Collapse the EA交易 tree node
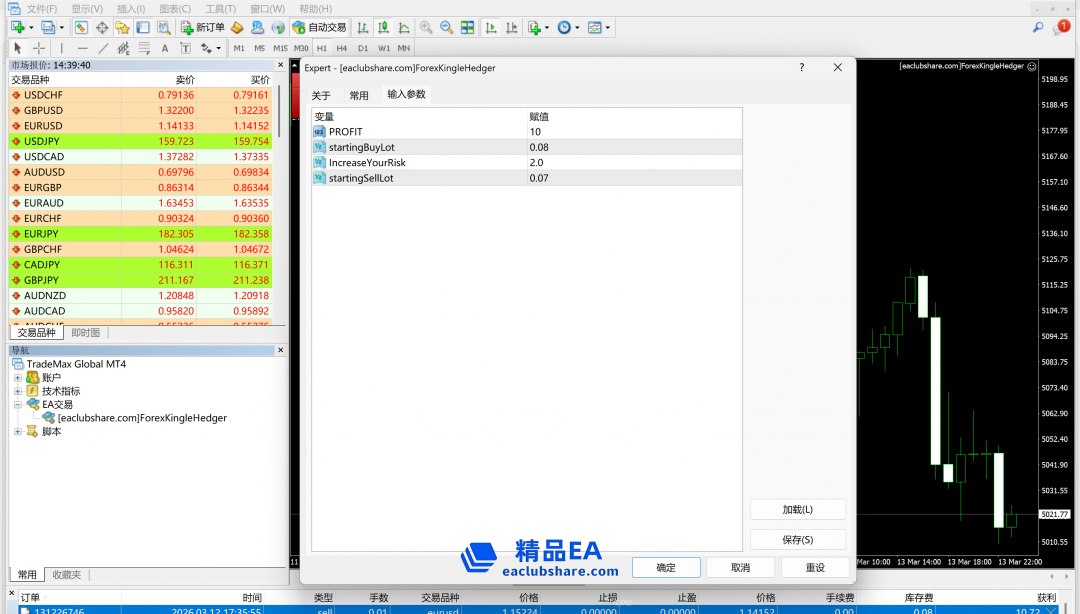The image size is (1080, 614). click(x=18, y=405)
